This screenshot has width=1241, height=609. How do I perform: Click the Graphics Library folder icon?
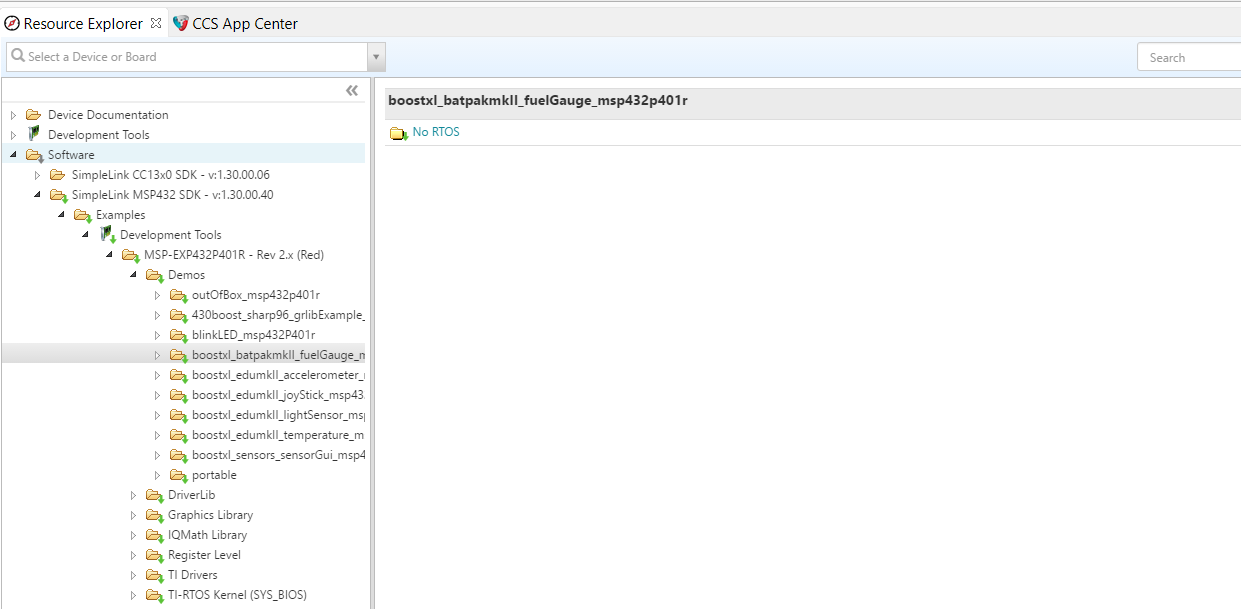pos(154,515)
